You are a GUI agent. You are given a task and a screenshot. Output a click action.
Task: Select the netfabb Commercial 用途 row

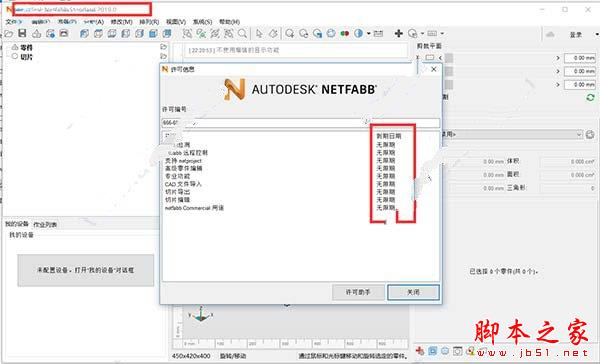301,208
